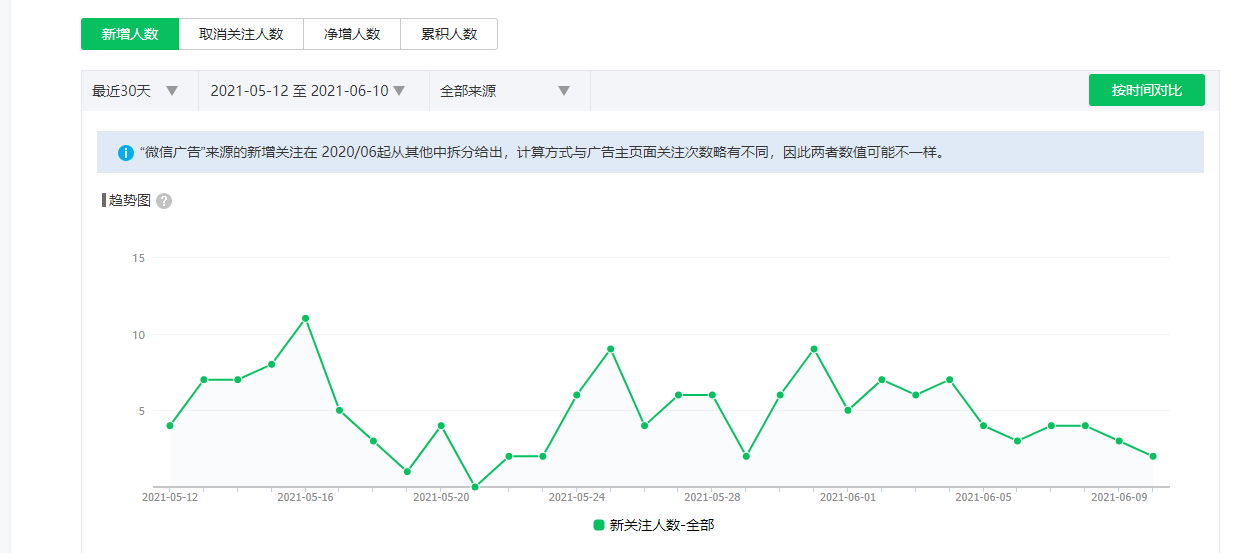The image size is (1235, 553).
Task: Open the 最近30天 time range dropdown
Action: pos(135,91)
